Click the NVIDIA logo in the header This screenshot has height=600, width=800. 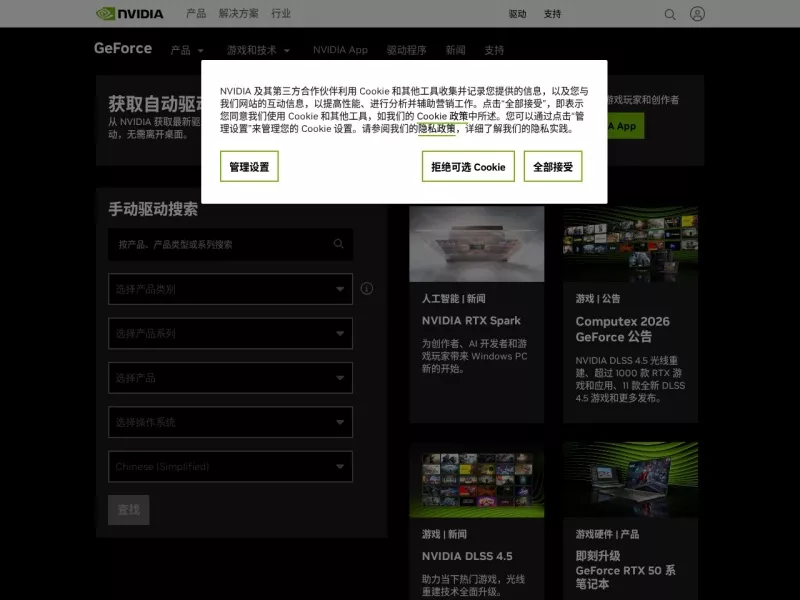pos(130,14)
